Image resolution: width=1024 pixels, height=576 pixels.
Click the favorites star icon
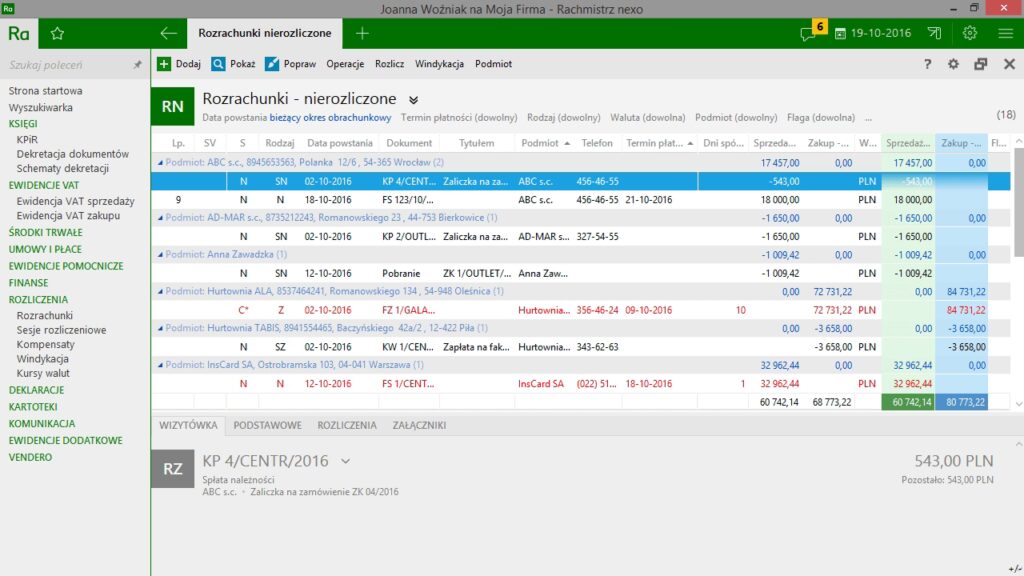click(57, 33)
